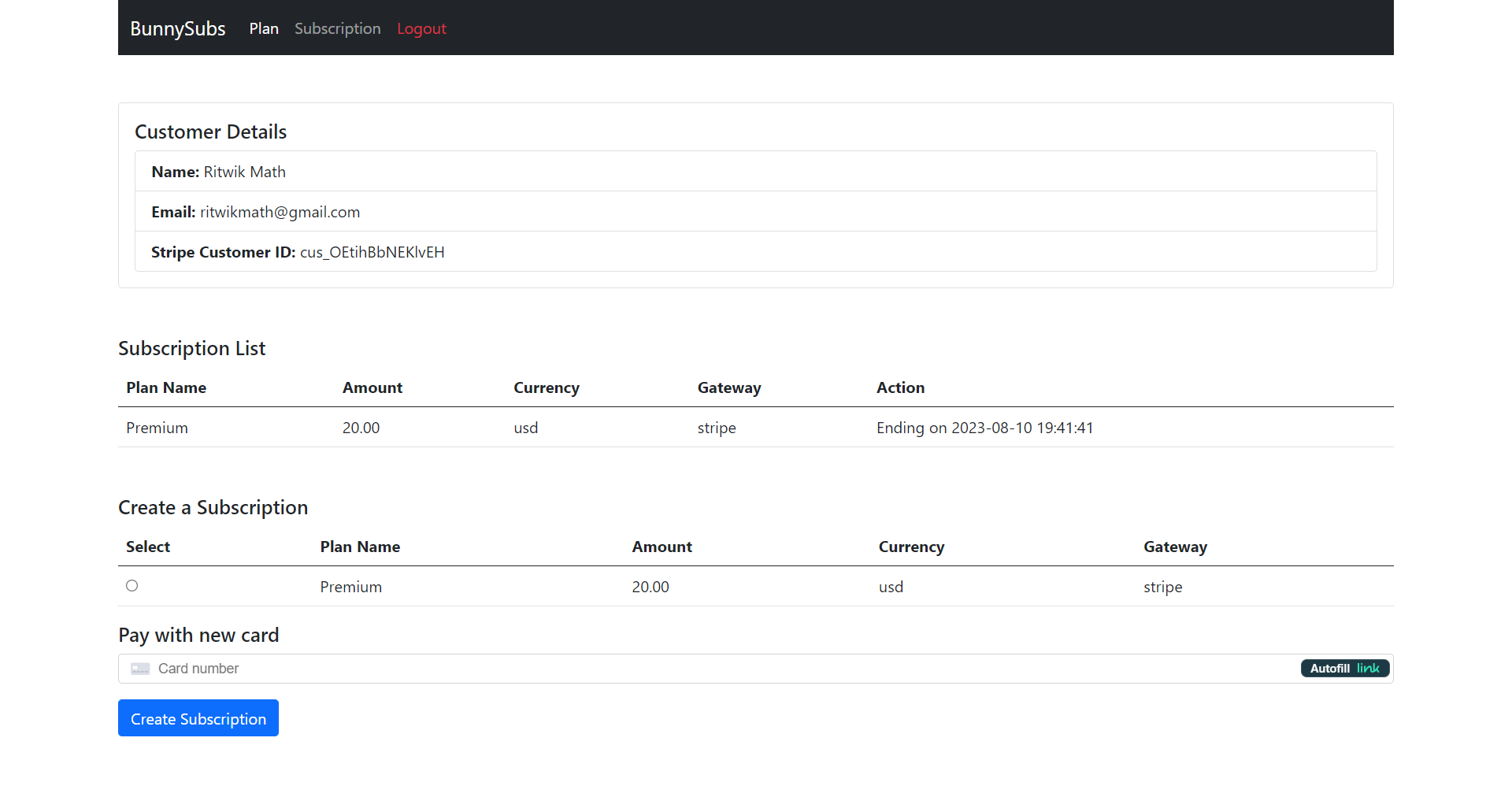Click the Create Subscription button

click(198, 718)
